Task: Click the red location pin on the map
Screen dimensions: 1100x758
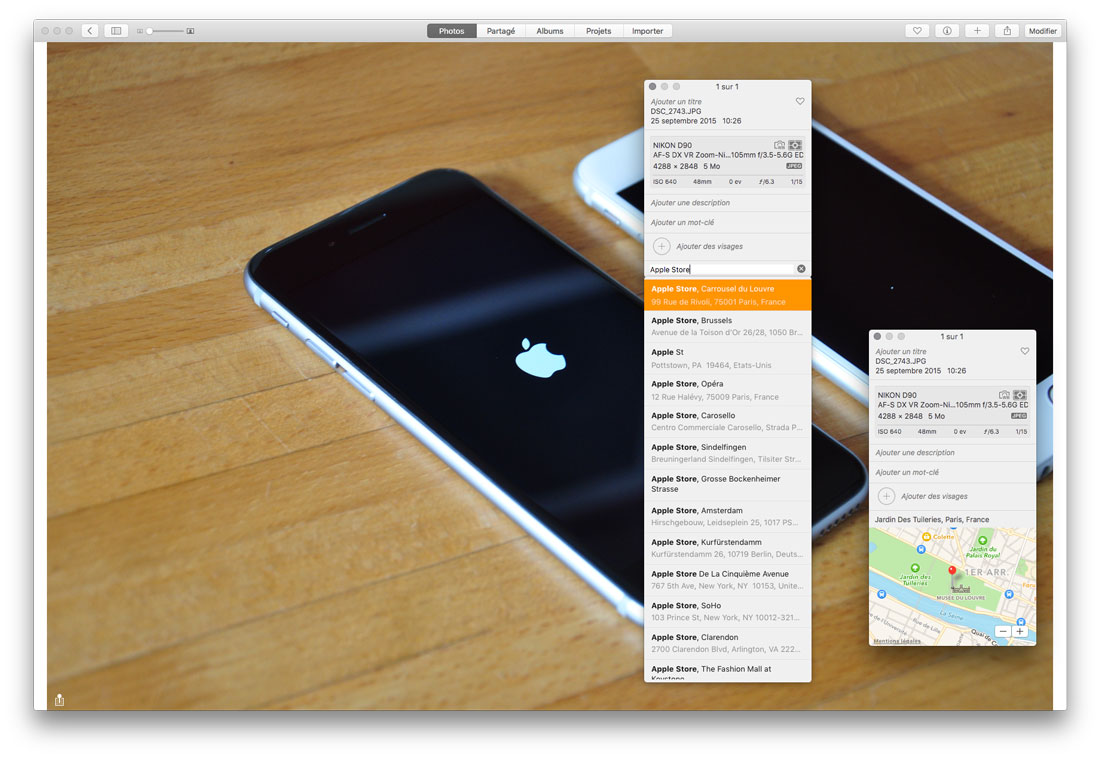Action: [x=952, y=571]
